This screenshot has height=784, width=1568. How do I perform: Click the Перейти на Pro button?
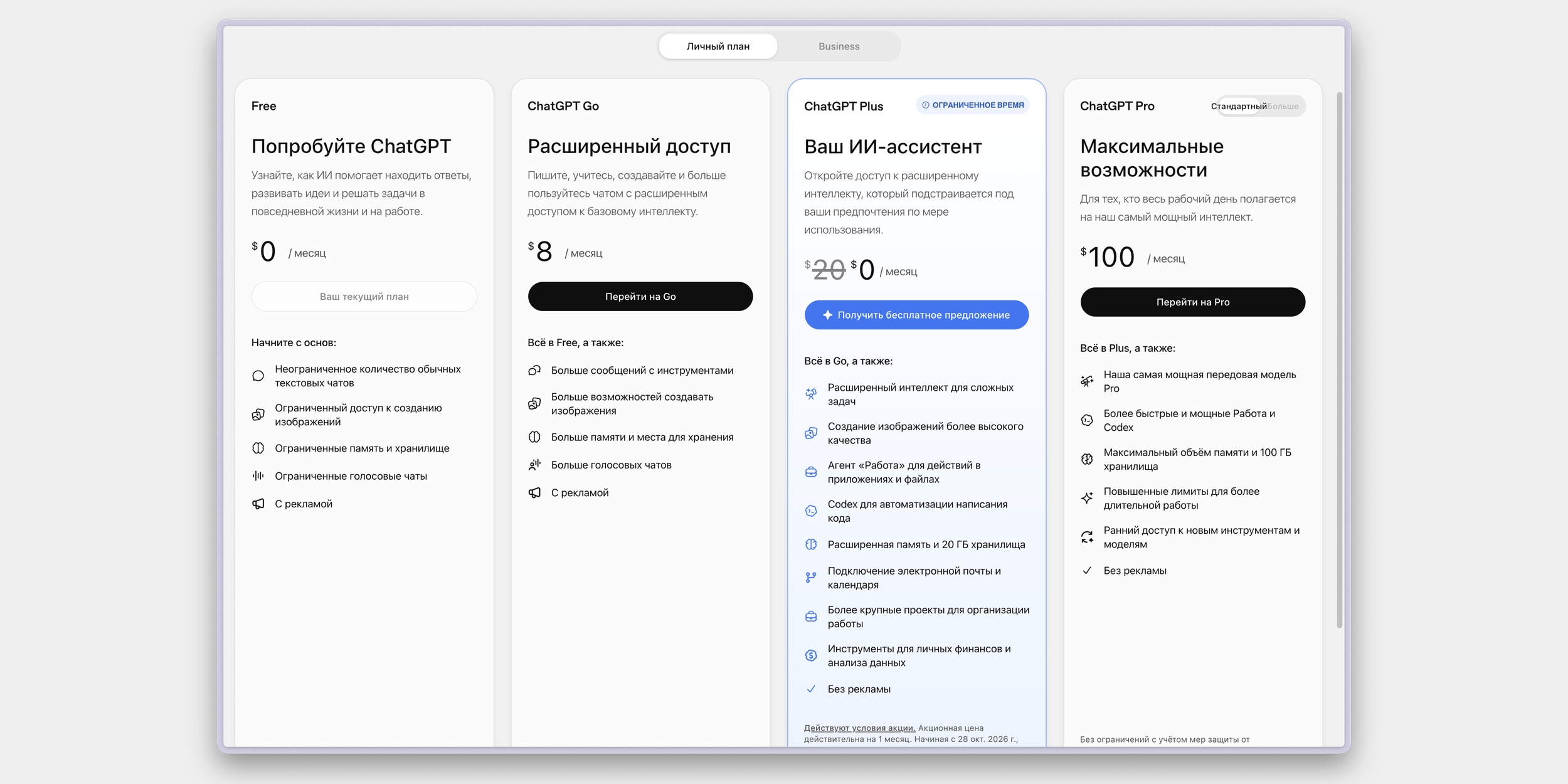click(x=1193, y=302)
